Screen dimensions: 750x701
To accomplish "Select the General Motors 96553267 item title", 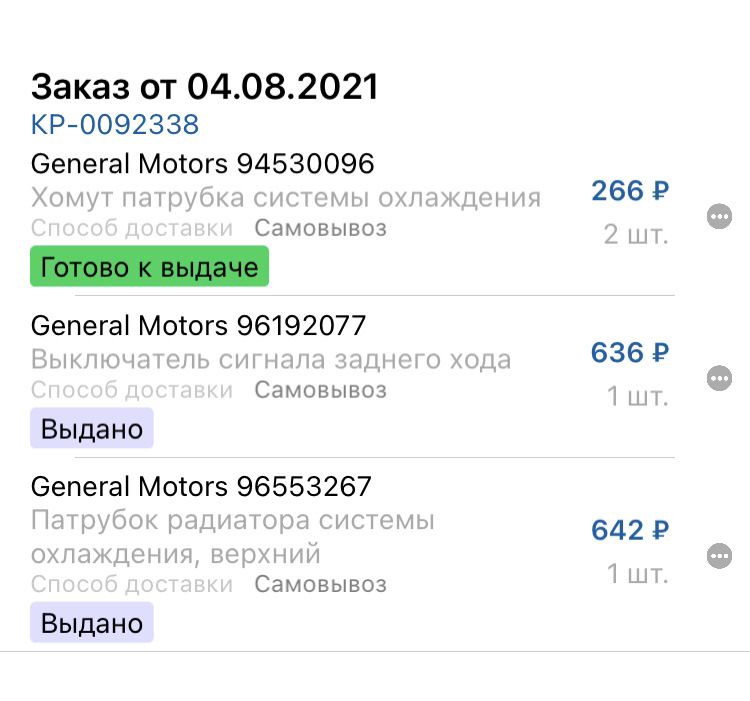I will tap(202, 487).
